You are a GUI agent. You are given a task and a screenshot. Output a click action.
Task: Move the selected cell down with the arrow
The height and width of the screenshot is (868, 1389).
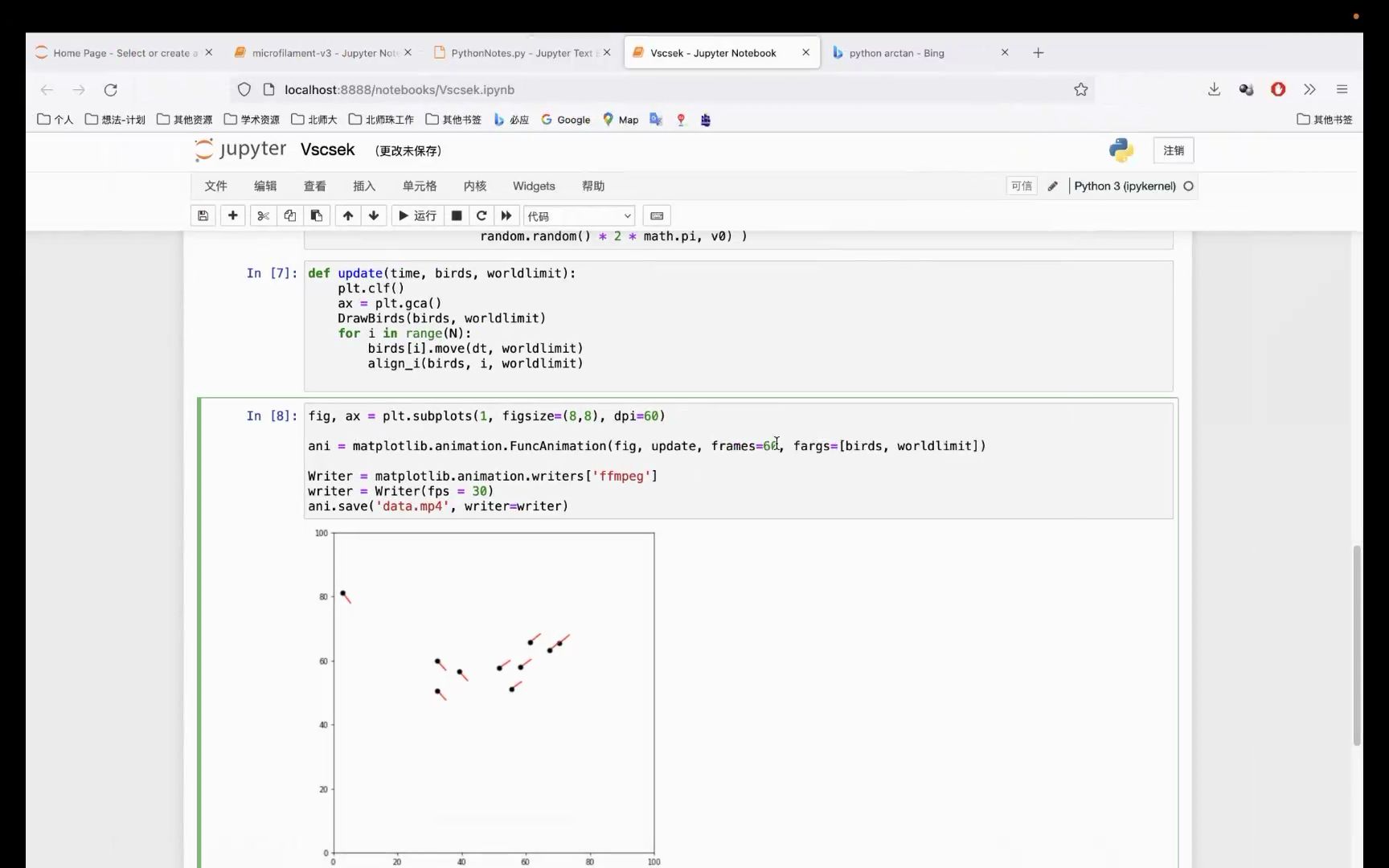point(374,215)
